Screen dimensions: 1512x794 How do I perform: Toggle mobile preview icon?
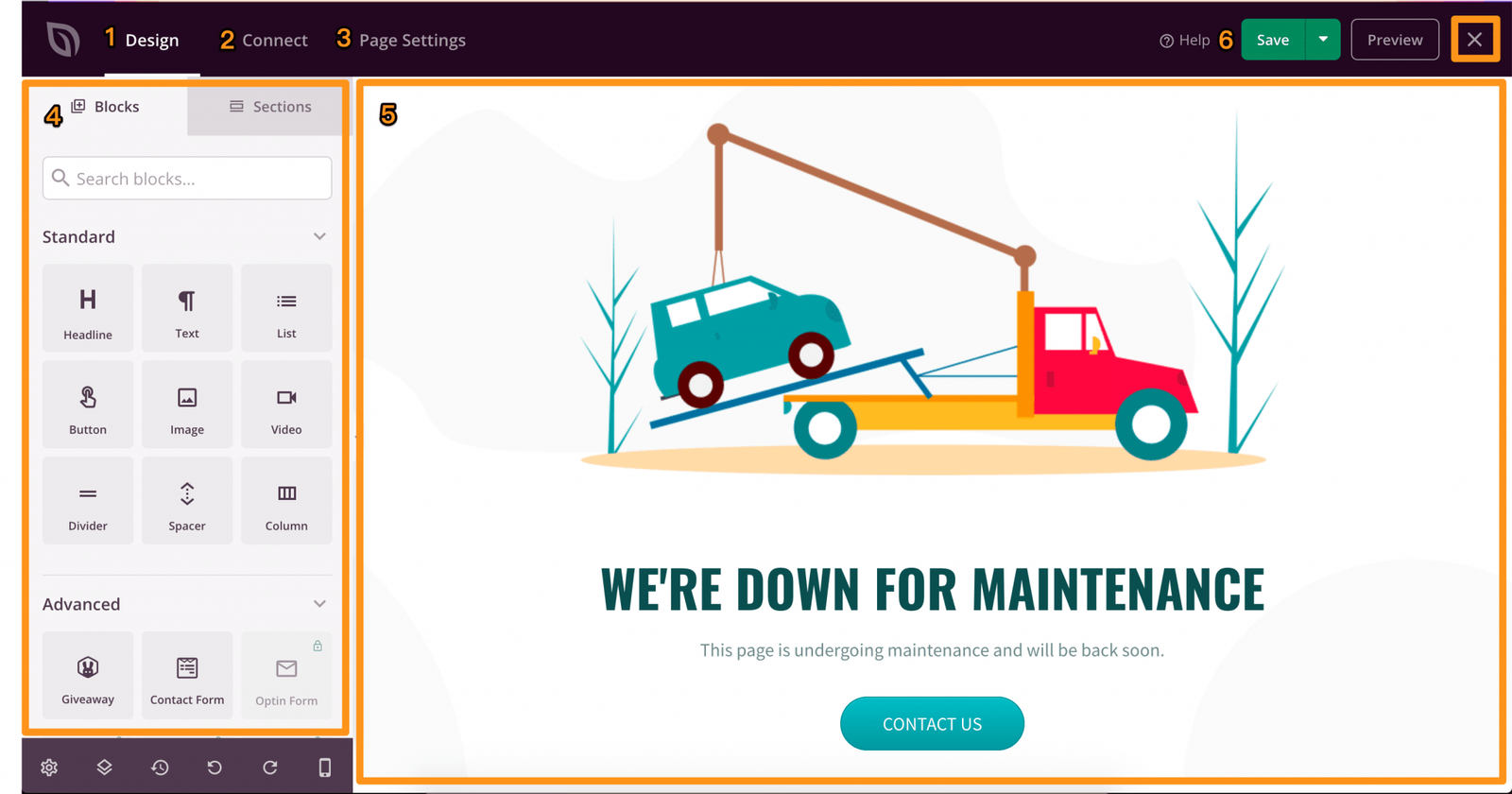(325, 768)
